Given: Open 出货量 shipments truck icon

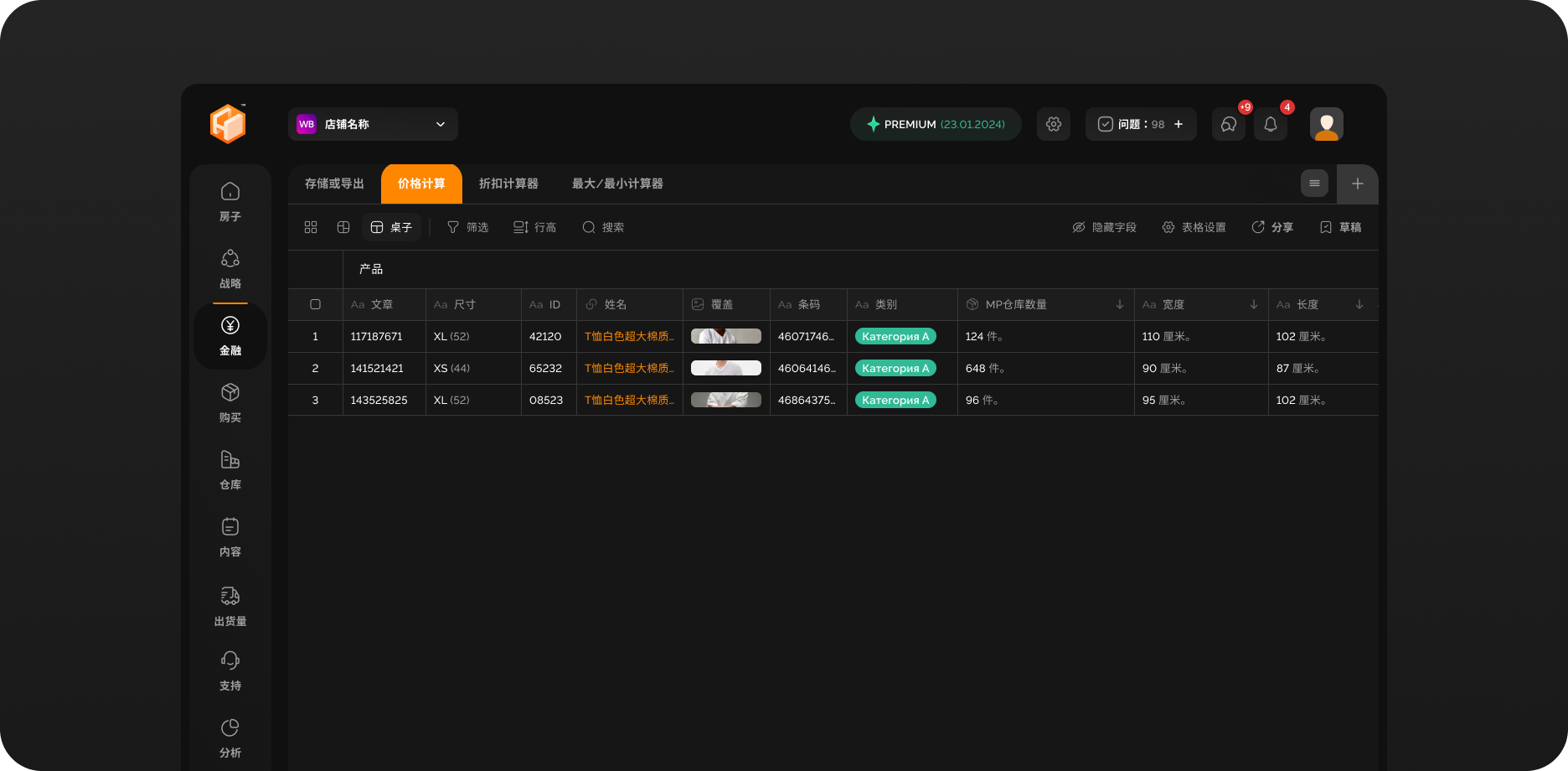Looking at the screenshot, I should click(230, 596).
